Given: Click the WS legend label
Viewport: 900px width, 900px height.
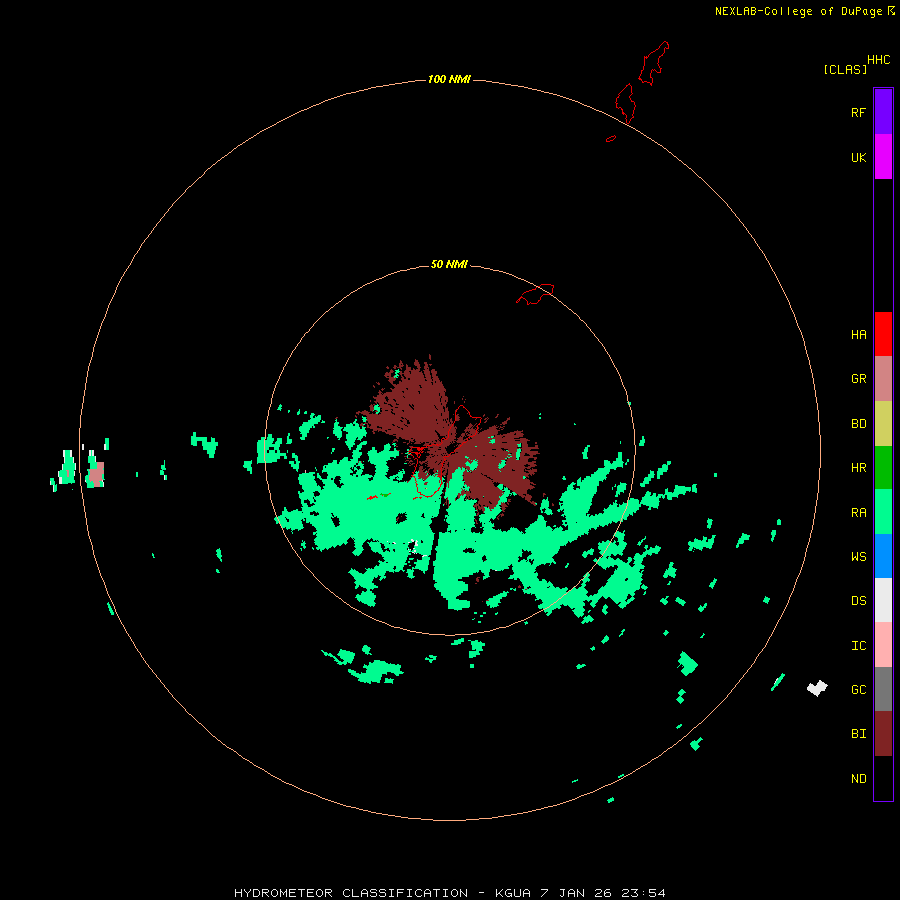Looking at the screenshot, I should [858, 556].
